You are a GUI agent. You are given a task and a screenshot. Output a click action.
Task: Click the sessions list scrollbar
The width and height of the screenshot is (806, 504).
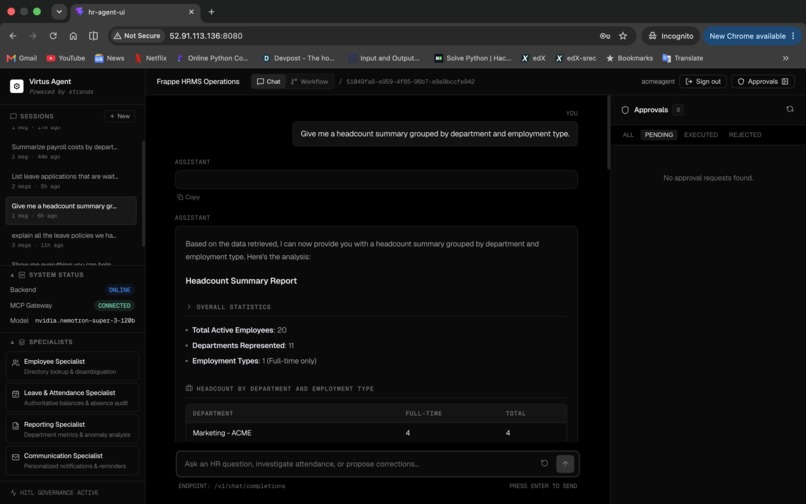143,193
